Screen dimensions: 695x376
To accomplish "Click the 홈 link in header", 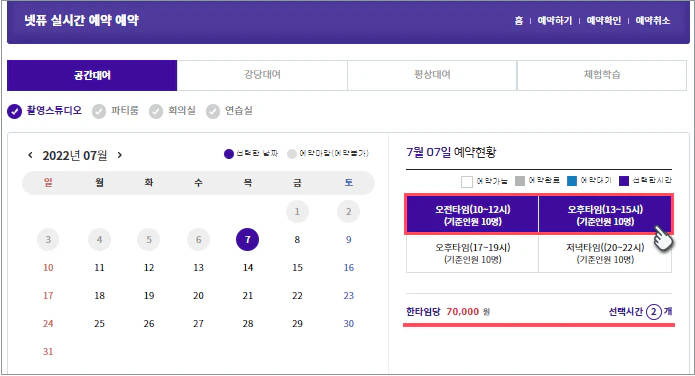I will 519,20.
